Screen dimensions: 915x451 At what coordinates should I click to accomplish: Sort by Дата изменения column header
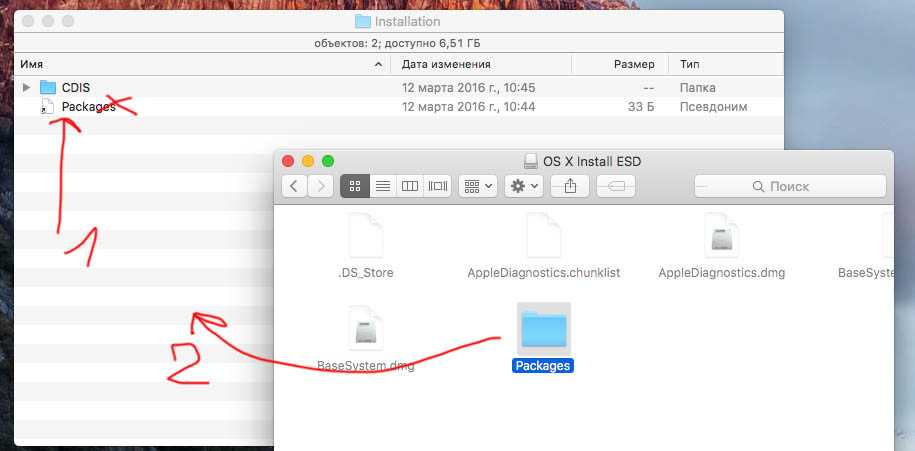click(480, 64)
